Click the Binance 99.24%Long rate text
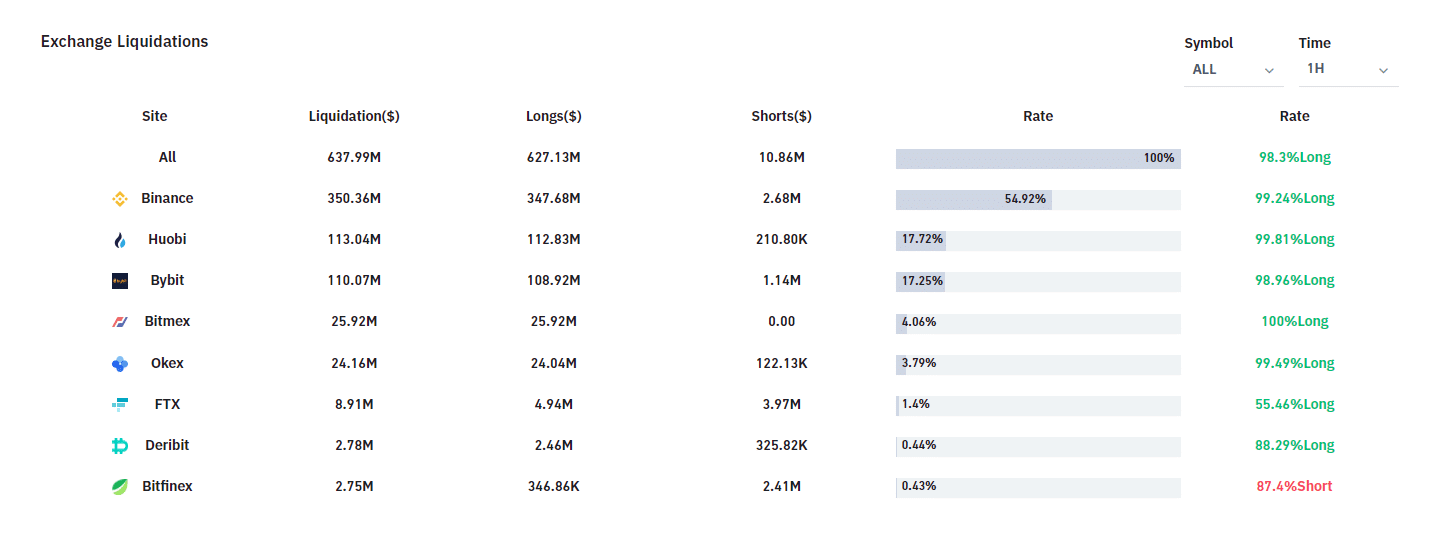 click(x=1294, y=198)
